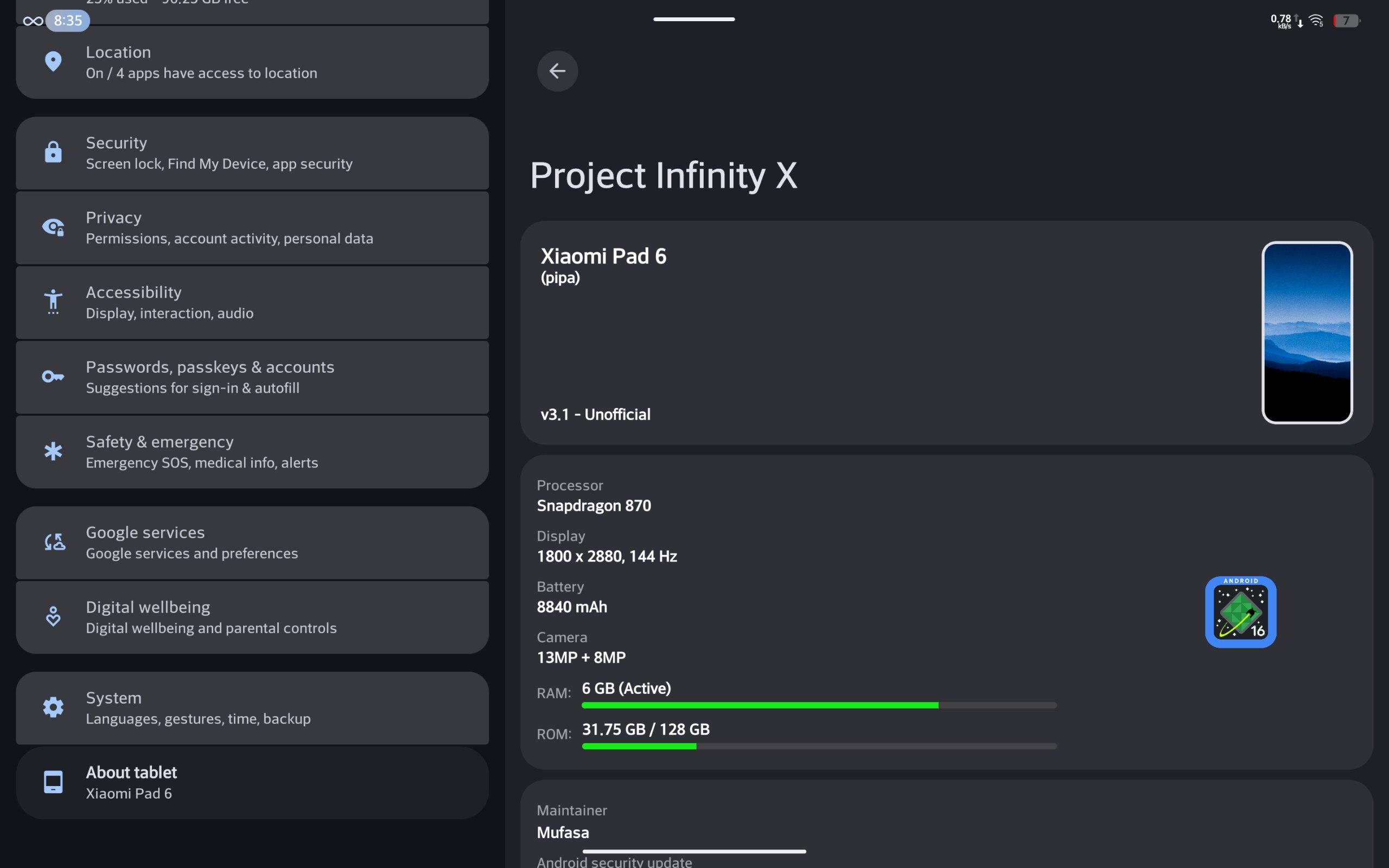This screenshot has height=868, width=1389.
Task: Click the Privacy eye icon
Action: (53, 227)
